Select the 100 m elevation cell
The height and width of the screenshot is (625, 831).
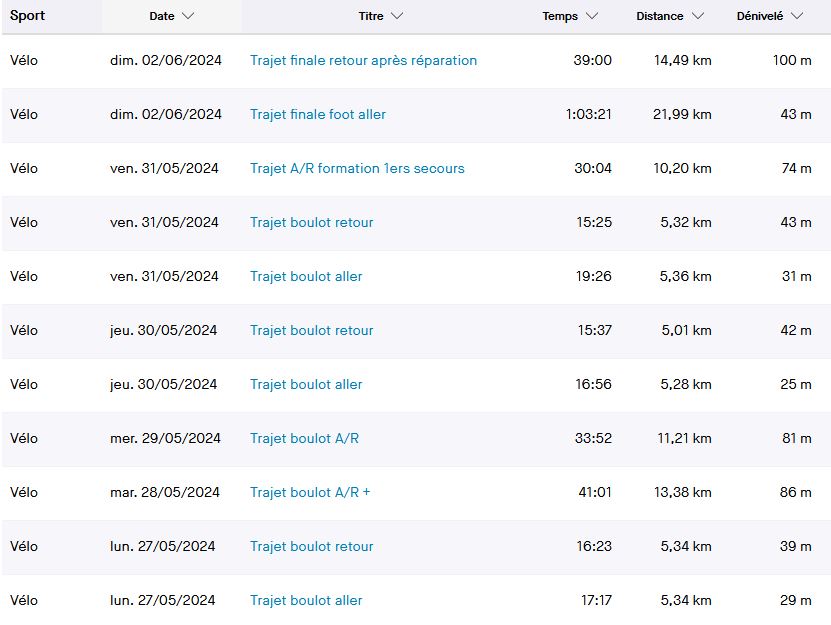[x=792, y=60]
